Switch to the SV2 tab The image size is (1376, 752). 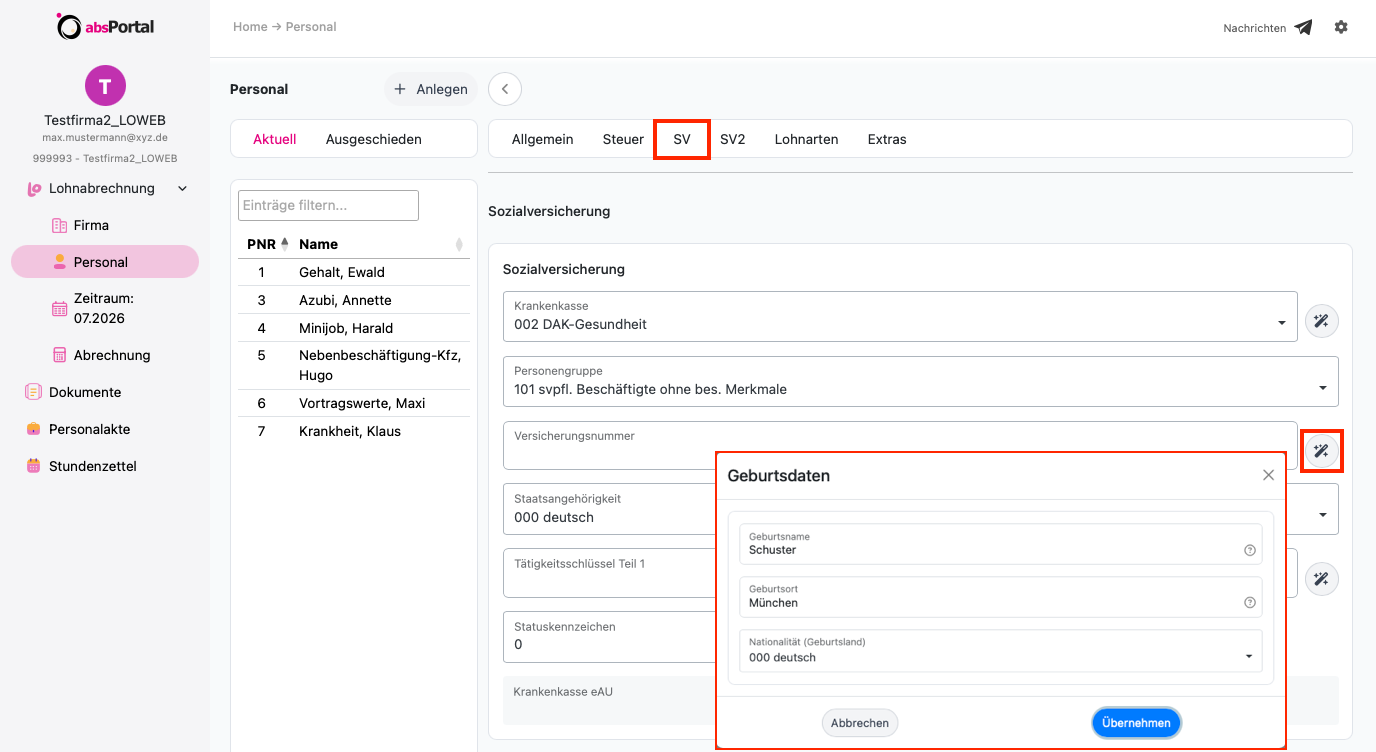click(x=733, y=139)
